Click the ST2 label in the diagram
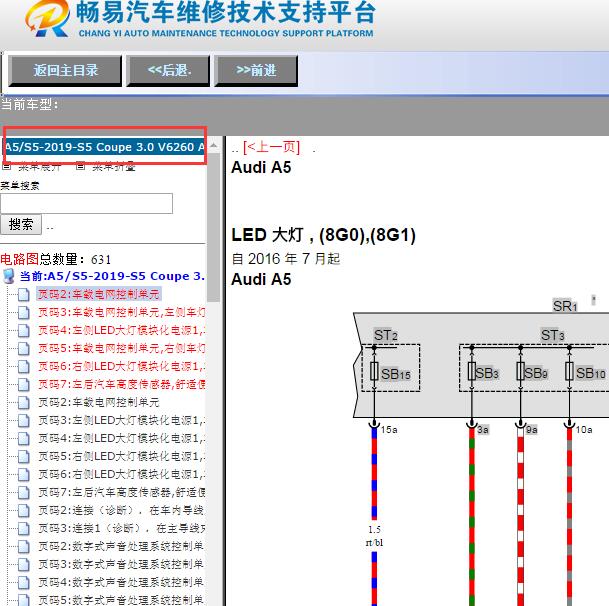The height and width of the screenshot is (606, 609). tap(386, 335)
